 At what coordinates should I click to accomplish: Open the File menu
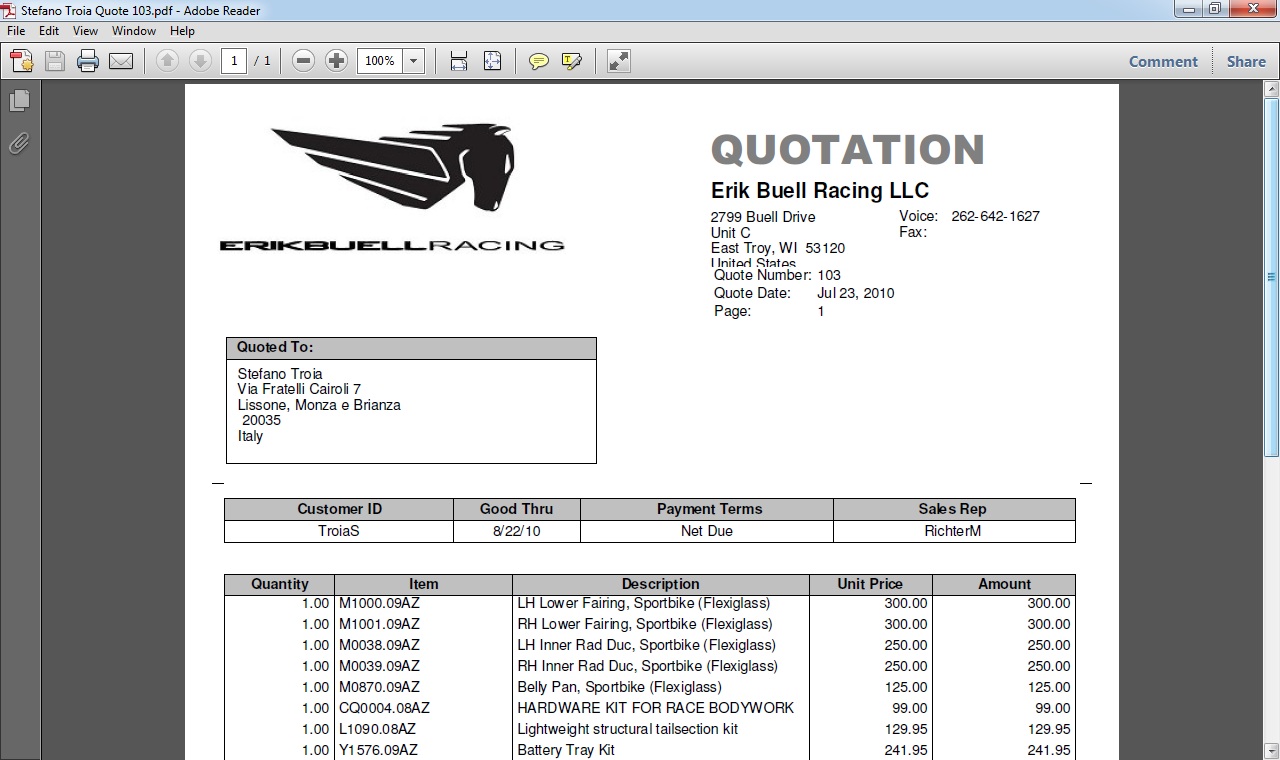16,31
